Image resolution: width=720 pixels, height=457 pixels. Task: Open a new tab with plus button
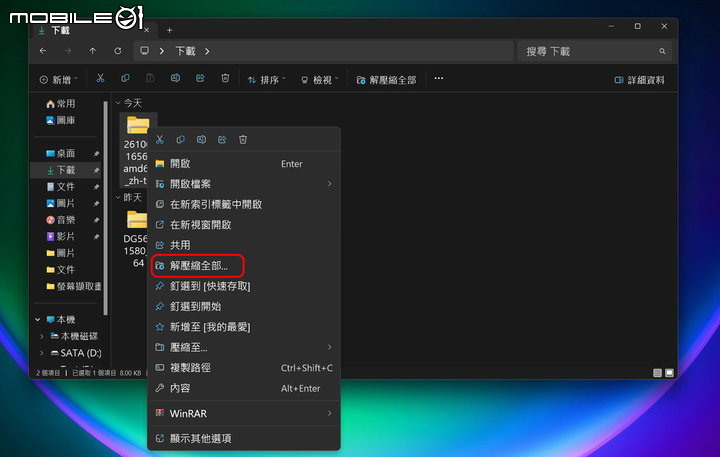click(169, 30)
